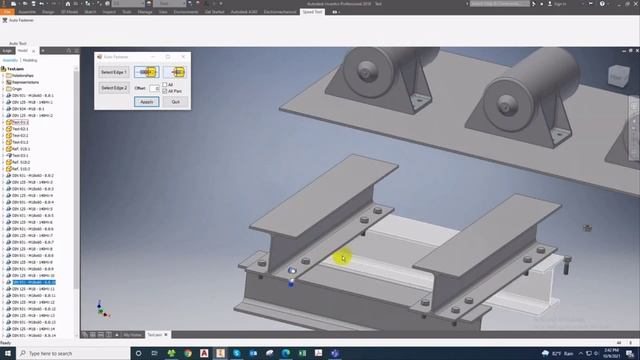The width and height of the screenshot is (640, 360).
Task: Switch to the Assemble ribbon tab
Action: (x=27, y=12)
